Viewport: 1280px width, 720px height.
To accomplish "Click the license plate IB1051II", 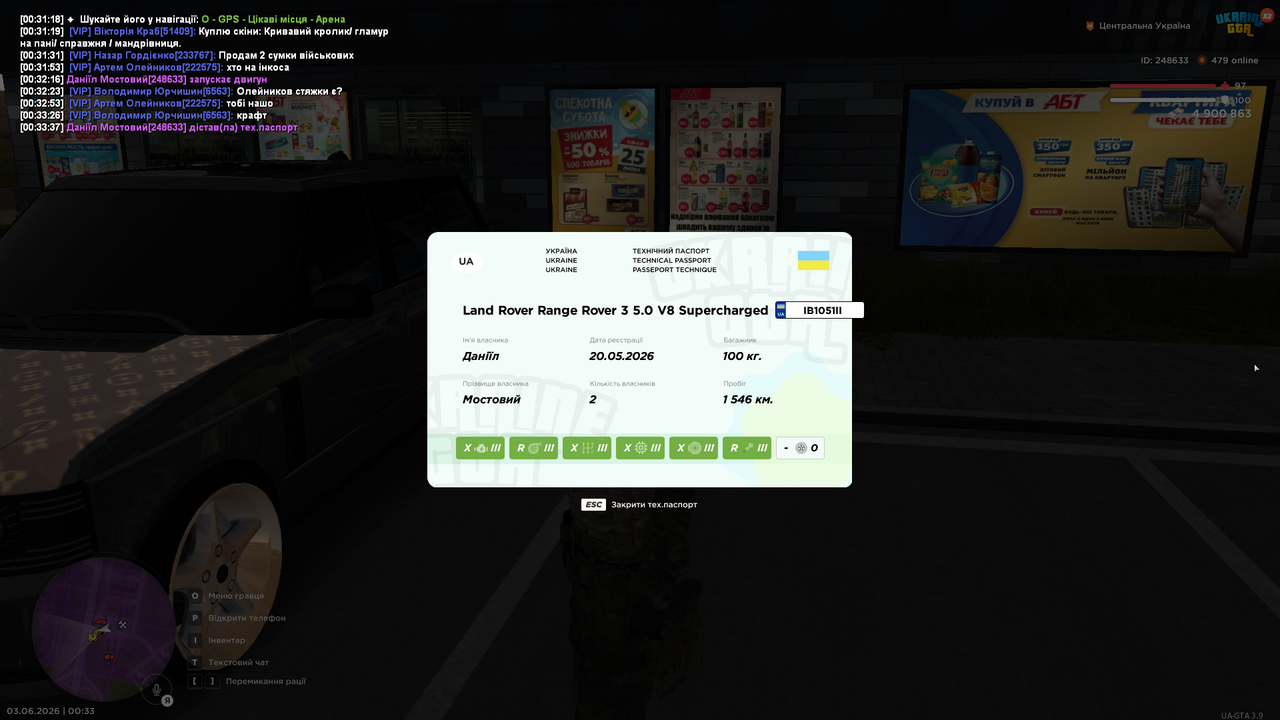I will (x=820, y=310).
